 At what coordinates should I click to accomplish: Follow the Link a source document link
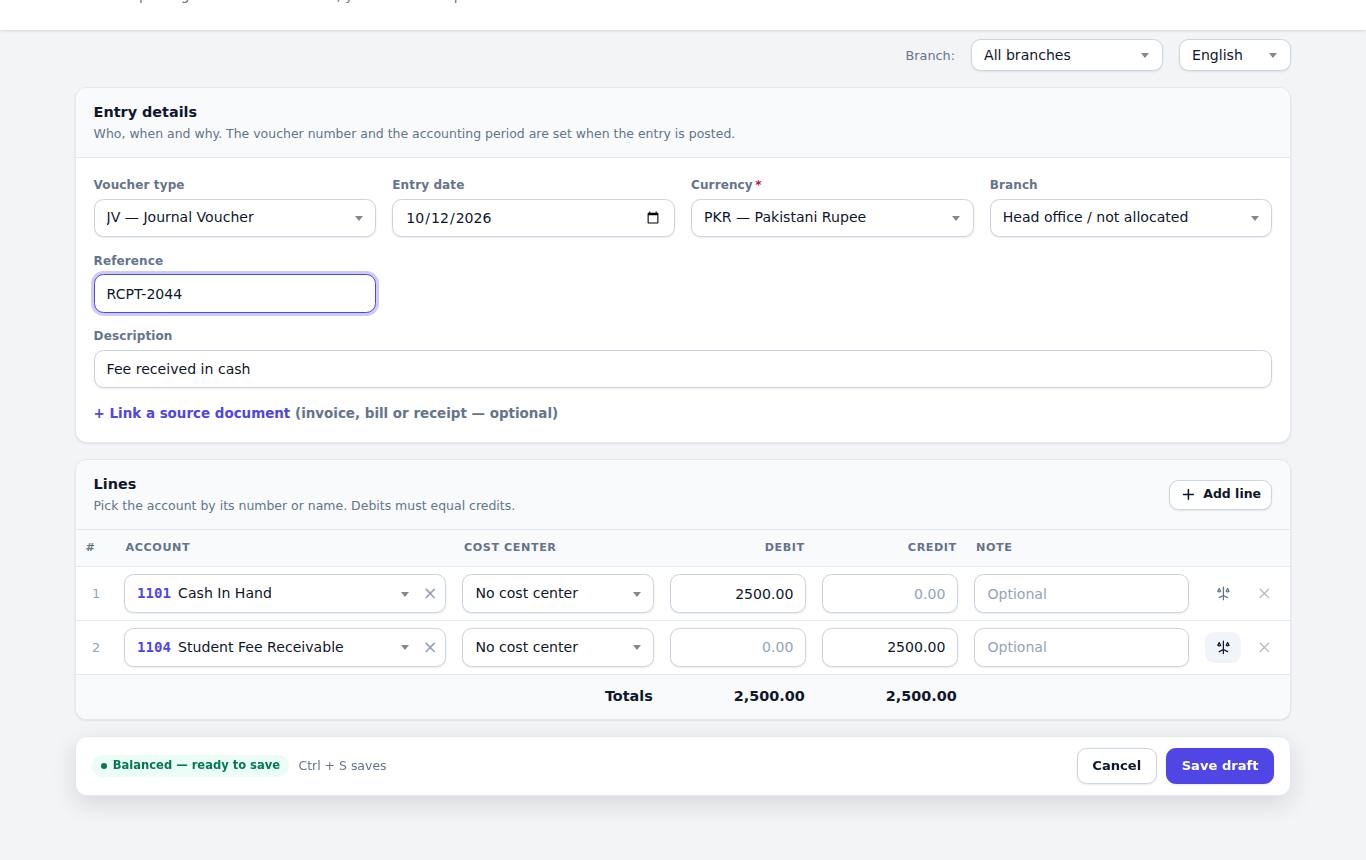pos(192,413)
